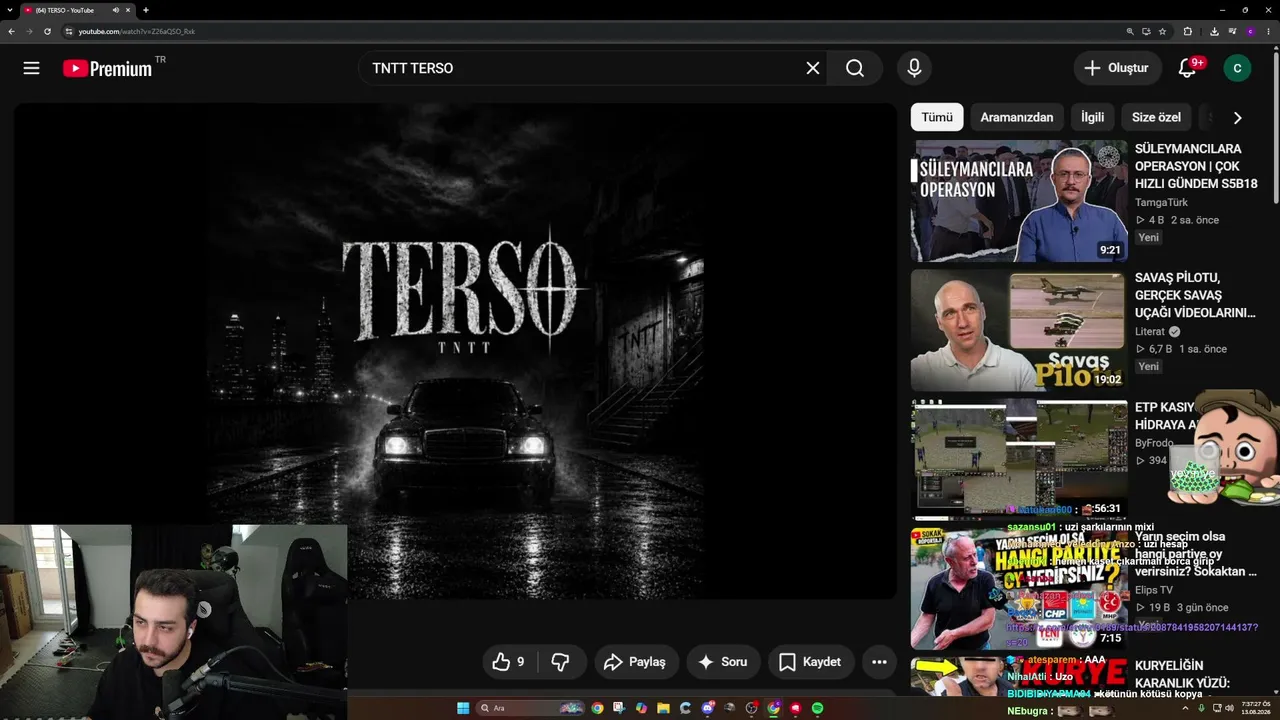
Task: Open Discord from the taskbar
Action: click(707, 708)
